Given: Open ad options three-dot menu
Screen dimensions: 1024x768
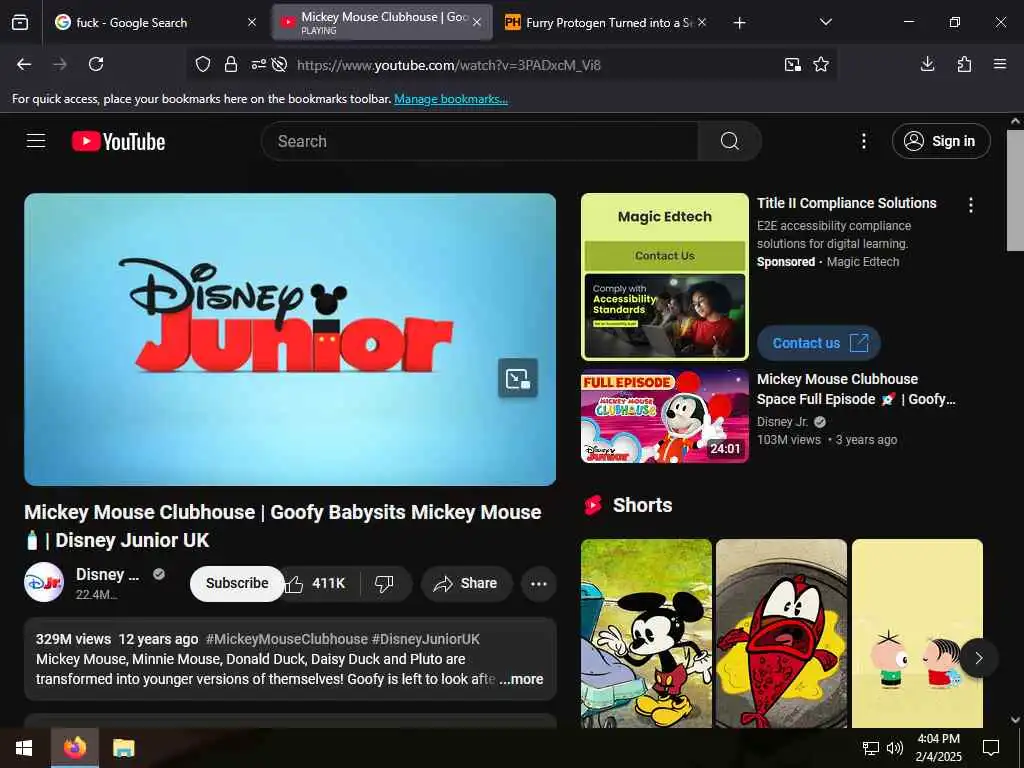Looking at the screenshot, I should tap(971, 205).
